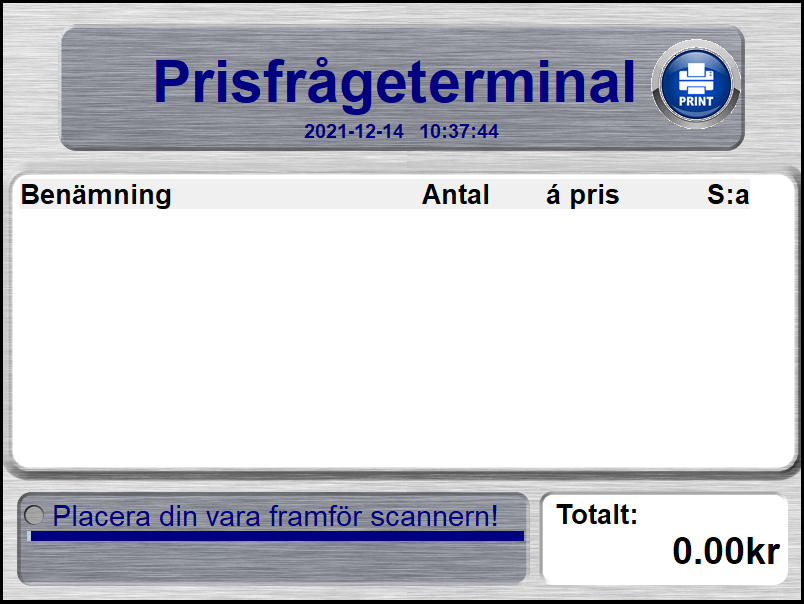Viewport: 804px width, 604px height.
Task: Select the 0.00kr total amount
Action: click(725, 551)
